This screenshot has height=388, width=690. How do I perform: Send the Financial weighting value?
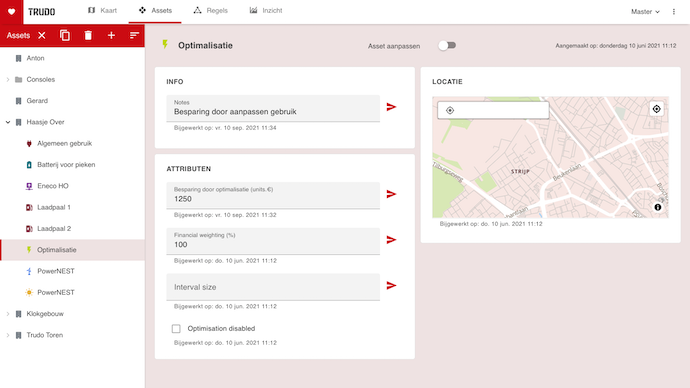pyautogui.click(x=391, y=240)
